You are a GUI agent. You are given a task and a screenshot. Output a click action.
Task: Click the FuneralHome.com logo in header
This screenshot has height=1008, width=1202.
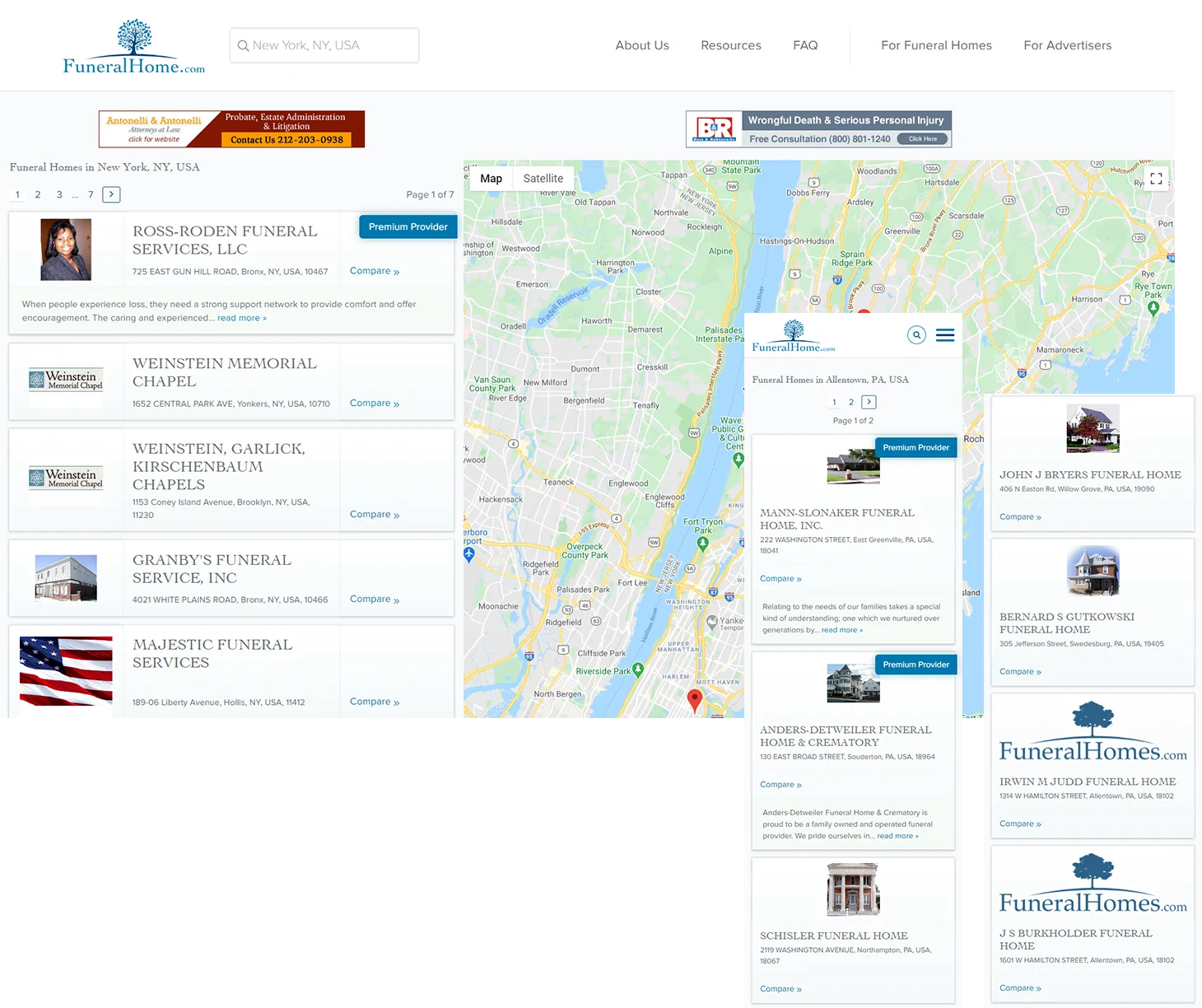tap(134, 47)
